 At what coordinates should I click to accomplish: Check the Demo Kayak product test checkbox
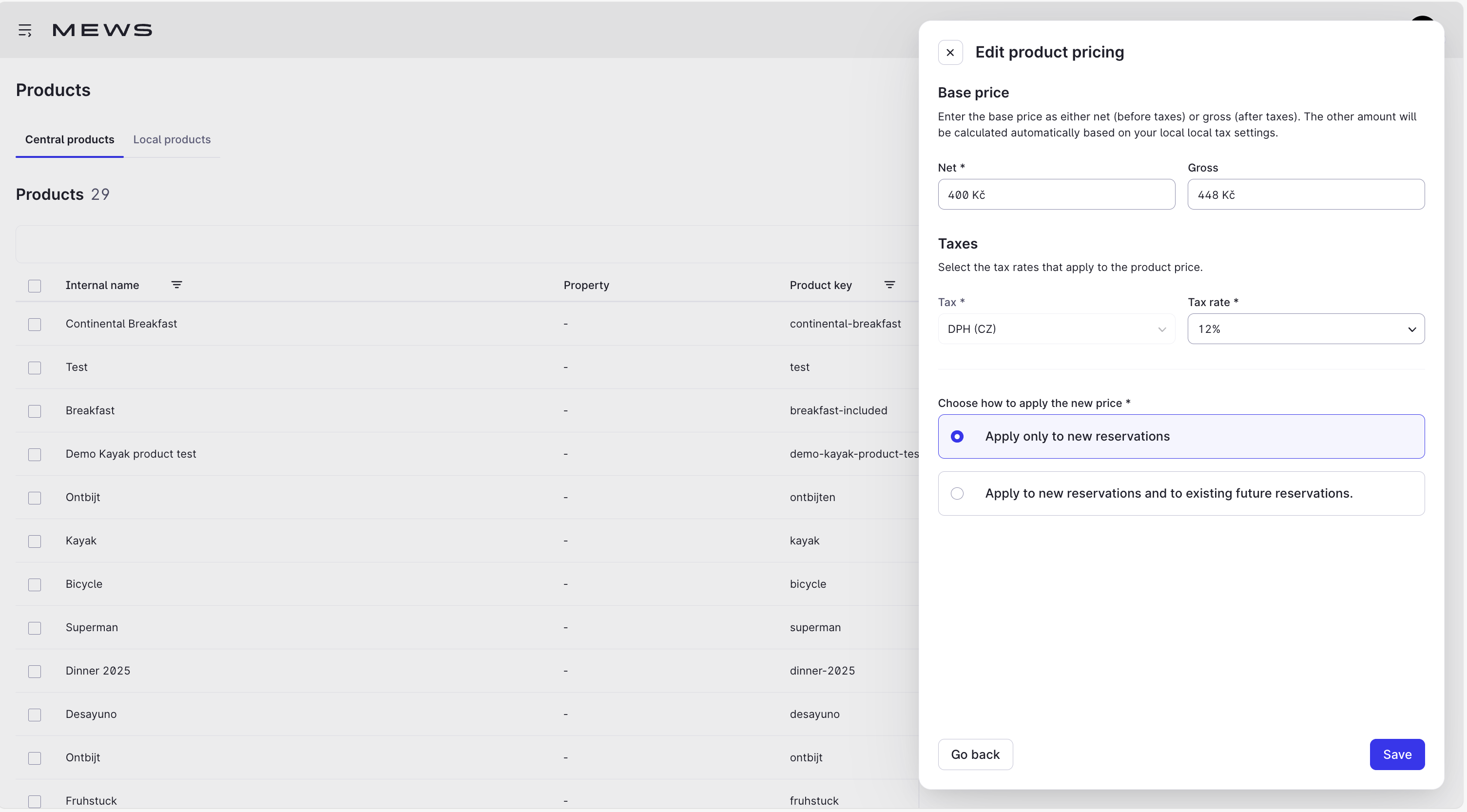point(35,454)
